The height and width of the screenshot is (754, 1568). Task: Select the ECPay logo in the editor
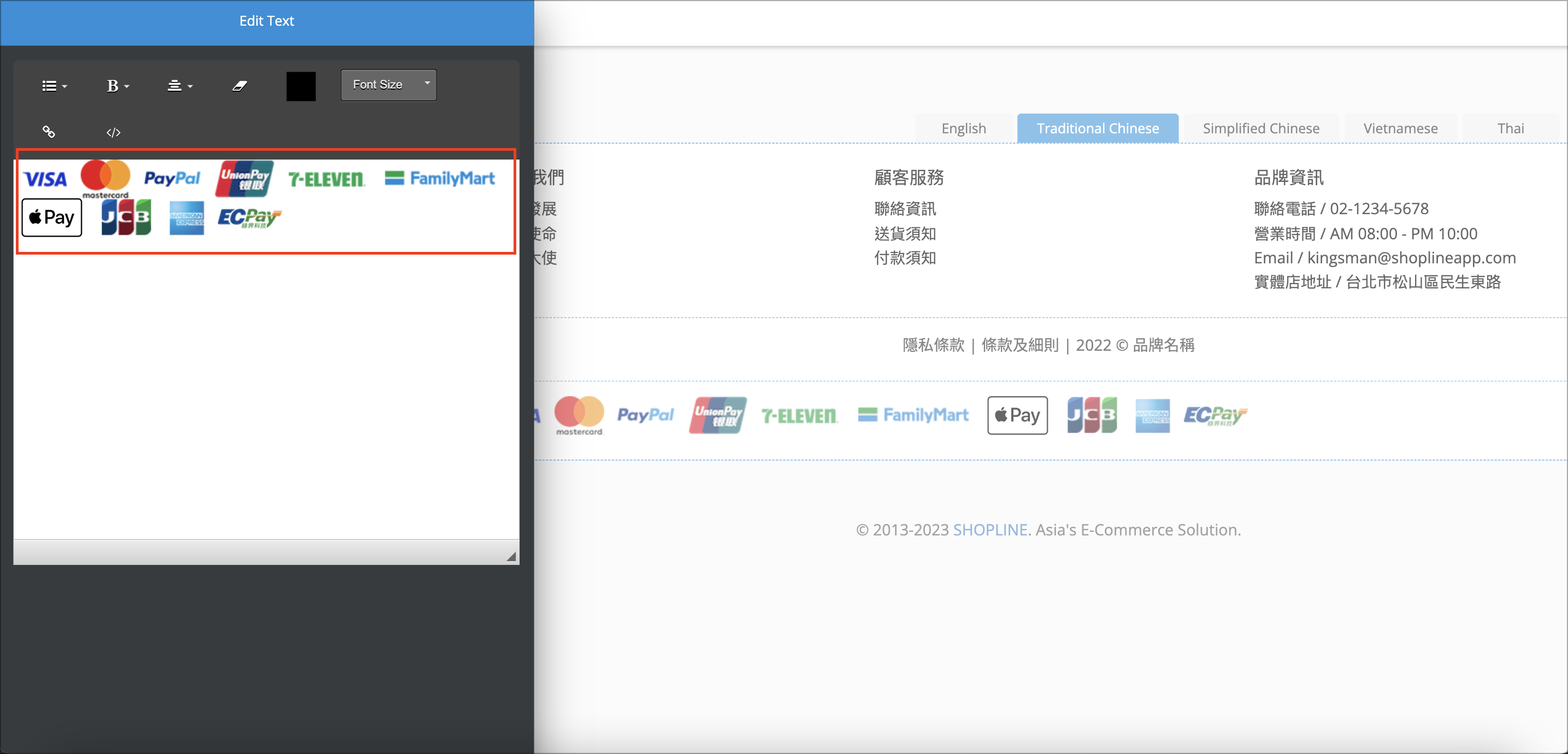tap(249, 218)
